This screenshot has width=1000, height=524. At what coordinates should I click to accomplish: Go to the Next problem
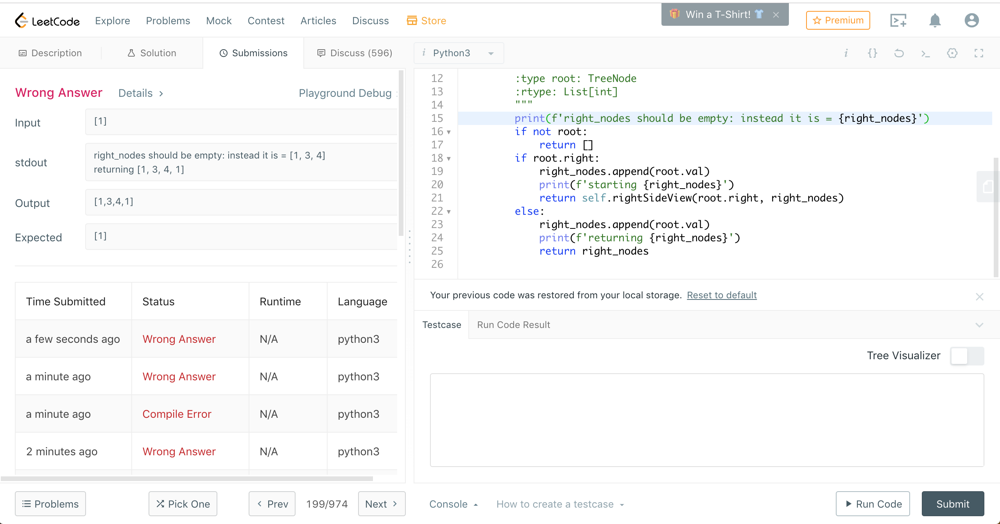click(x=381, y=504)
